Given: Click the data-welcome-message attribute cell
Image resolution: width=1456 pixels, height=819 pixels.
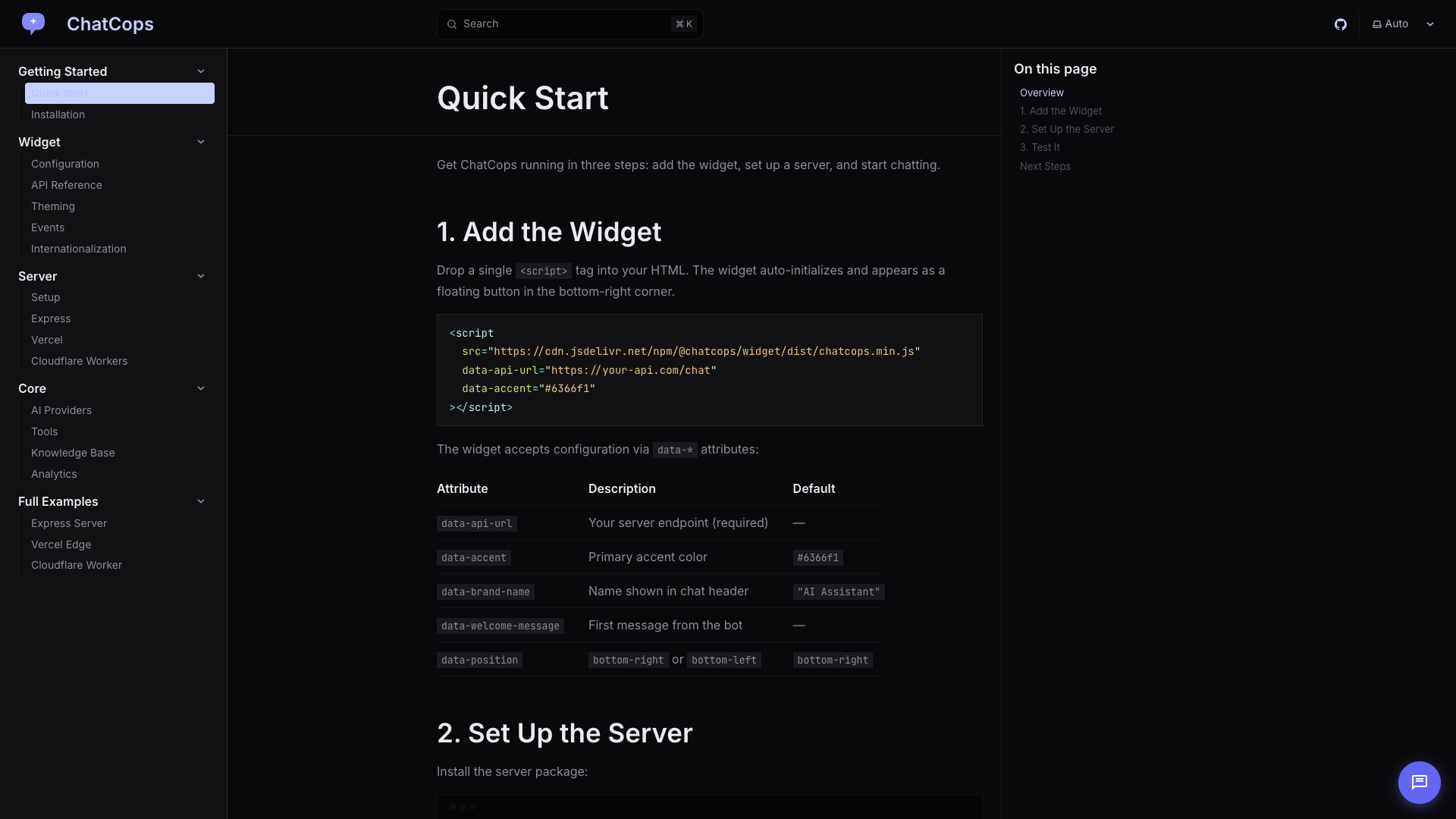Looking at the screenshot, I should click(500, 626).
